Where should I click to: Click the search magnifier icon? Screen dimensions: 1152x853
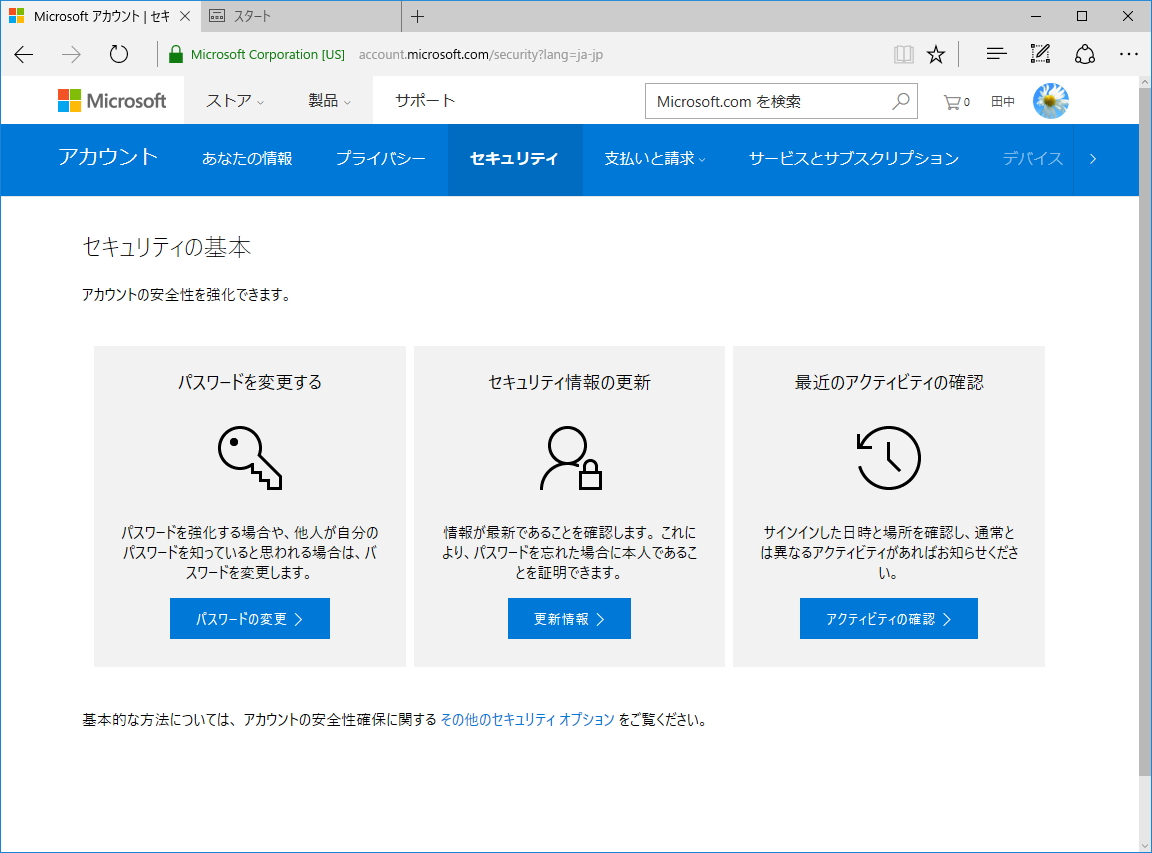(x=899, y=100)
